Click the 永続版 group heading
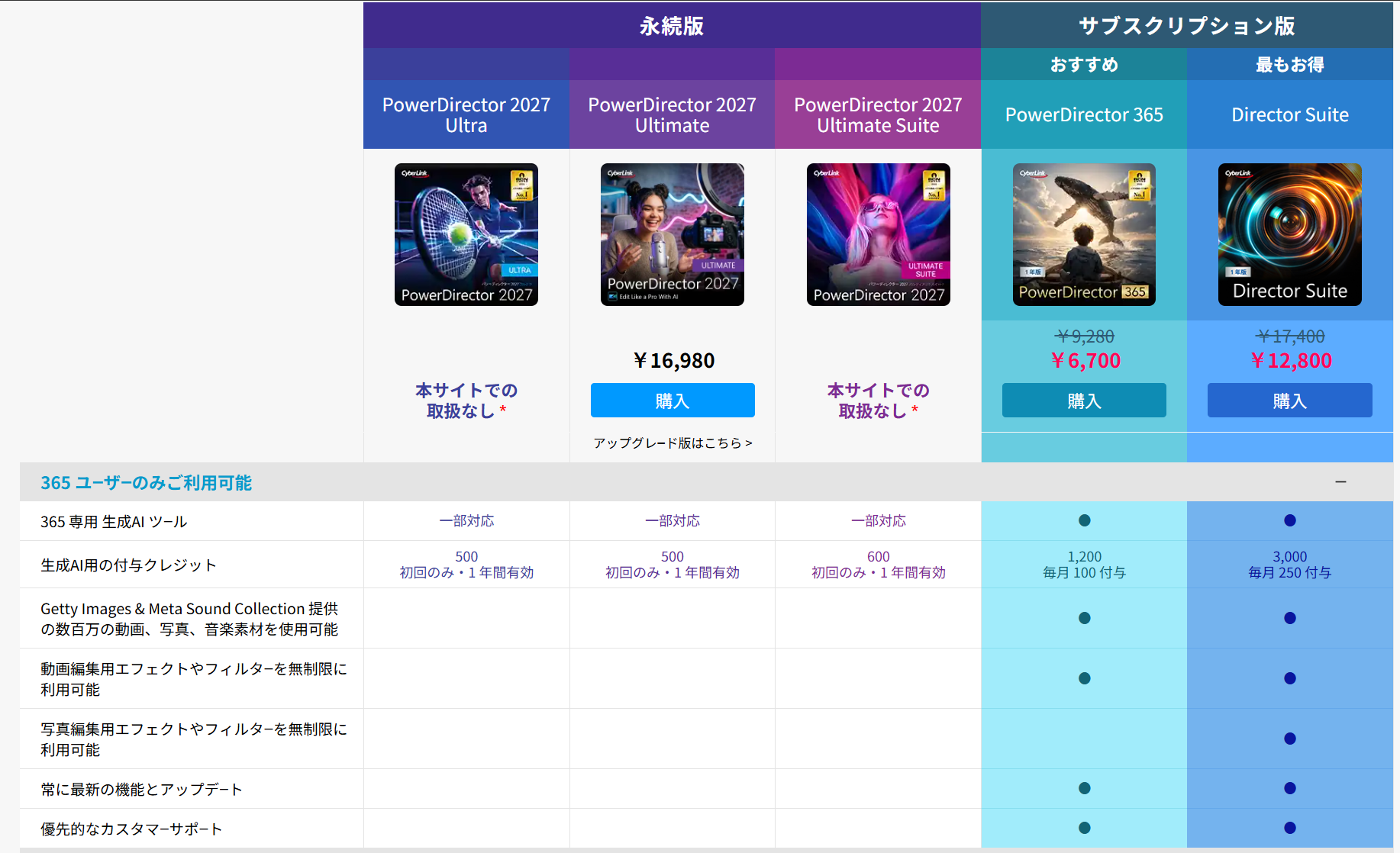The height and width of the screenshot is (853, 1400). pyautogui.click(x=672, y=26)
